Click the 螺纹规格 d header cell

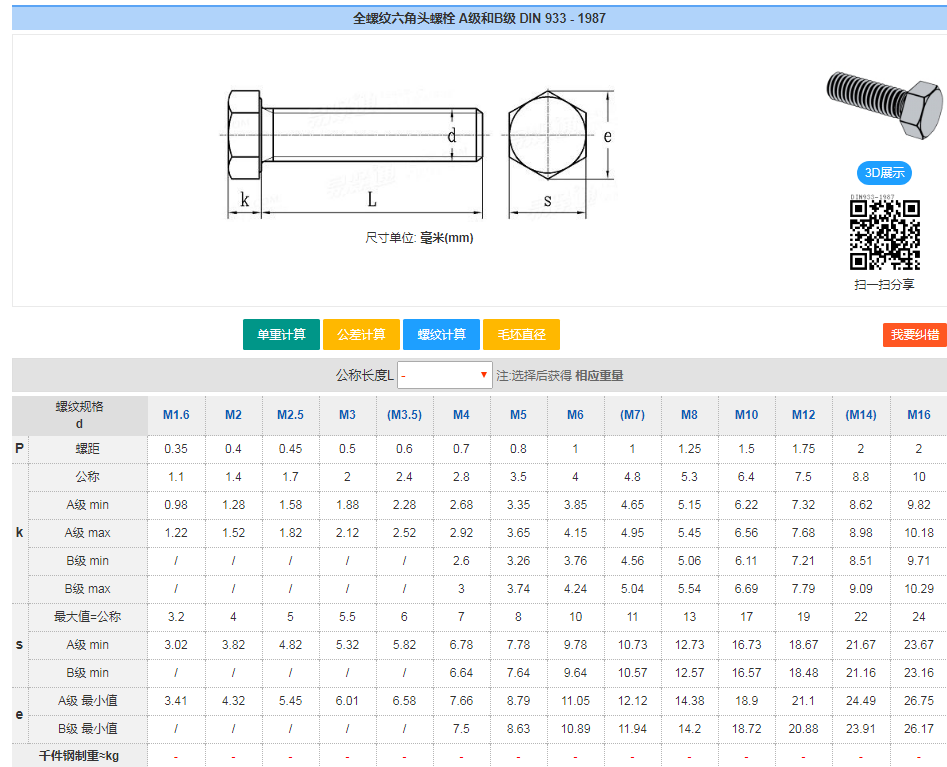[78, 414]
